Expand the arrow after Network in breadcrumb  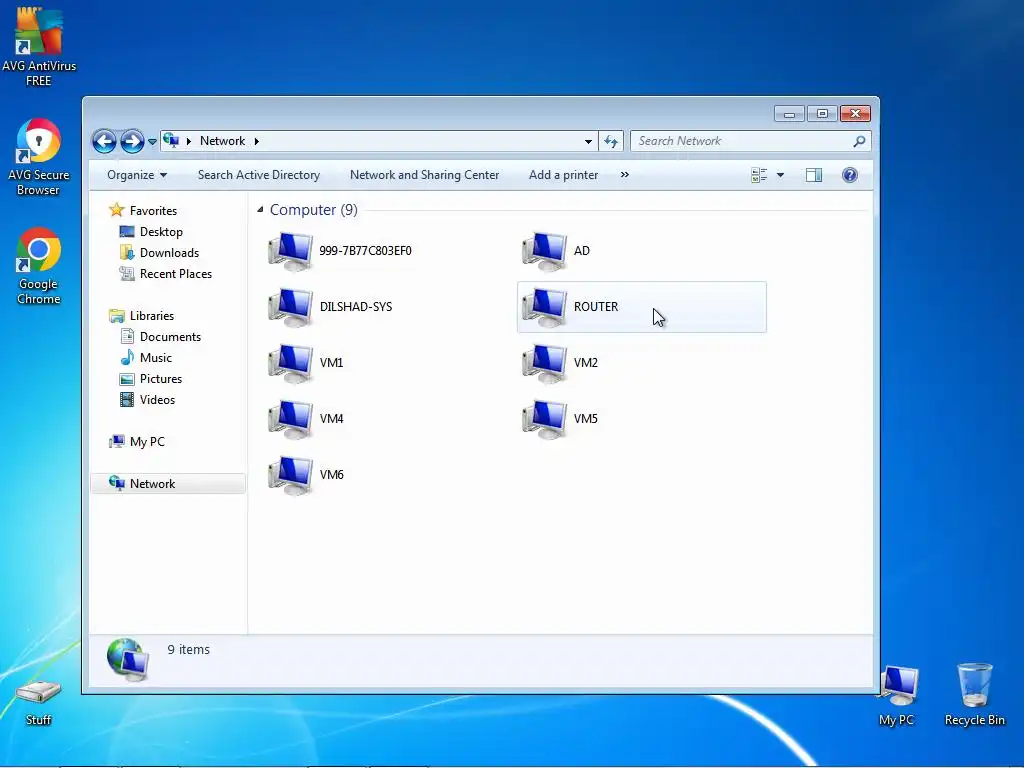pos(257,141)
